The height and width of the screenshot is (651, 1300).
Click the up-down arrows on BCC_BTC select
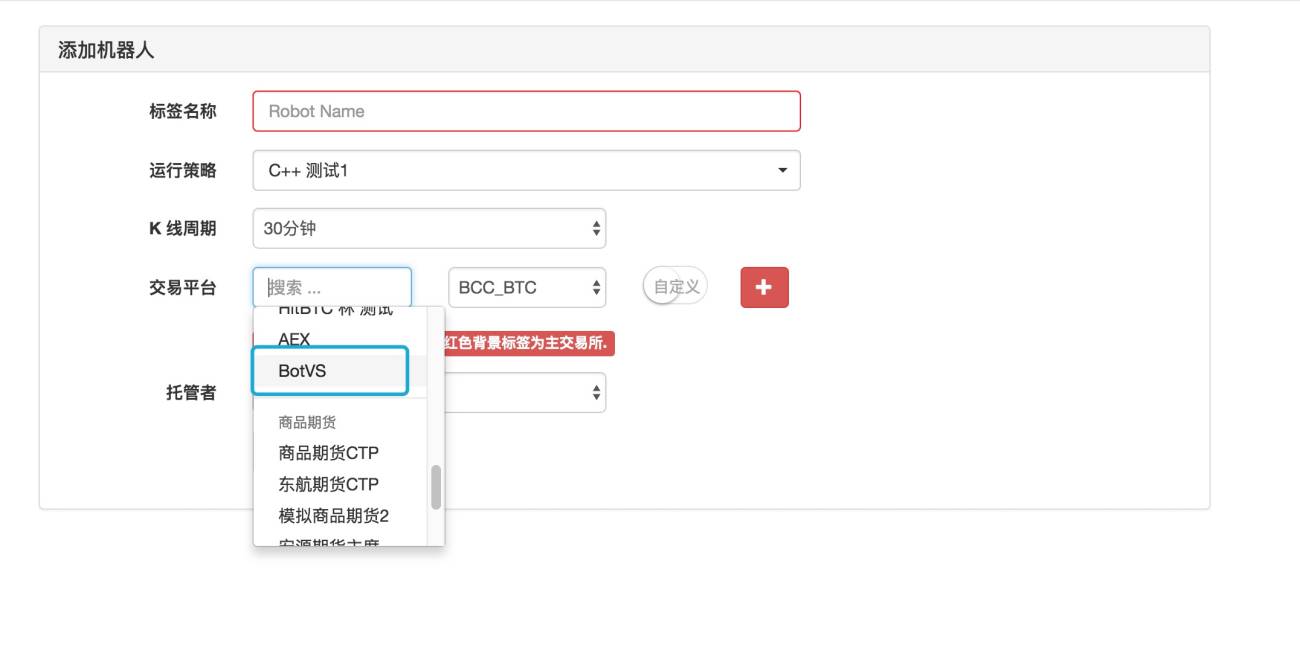click(597, 288)
